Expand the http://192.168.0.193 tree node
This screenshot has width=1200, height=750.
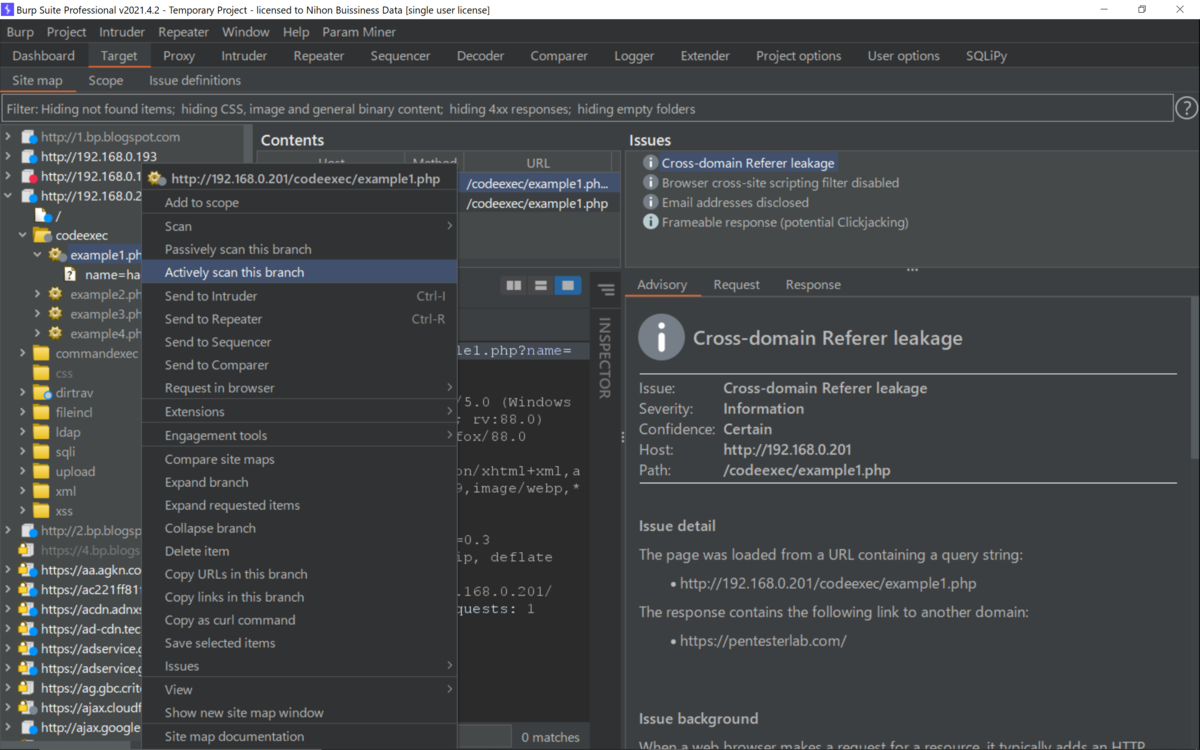click(9, 157)
